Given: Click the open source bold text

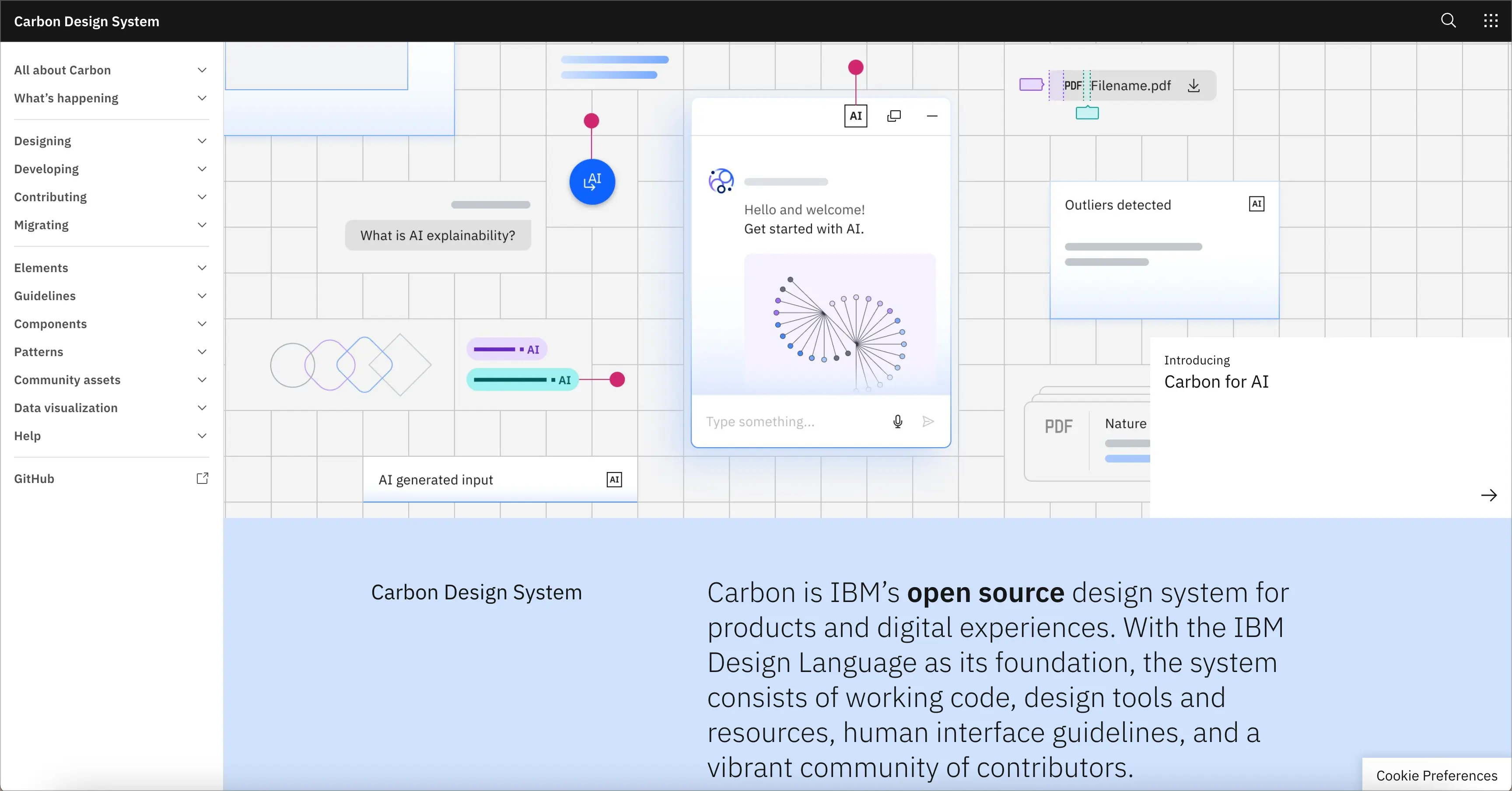Looking at the screenshot, I should click(x=986, y=592).
